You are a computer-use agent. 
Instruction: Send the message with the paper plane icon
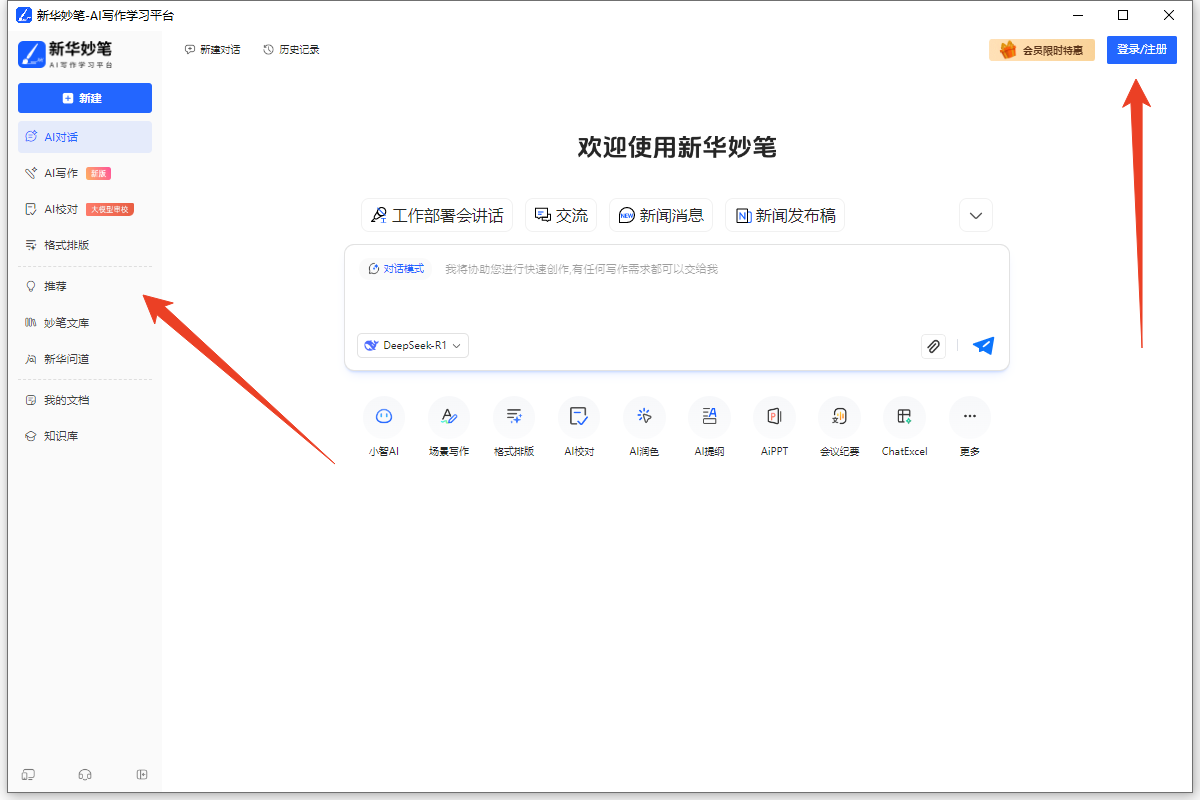click(983, 345)
